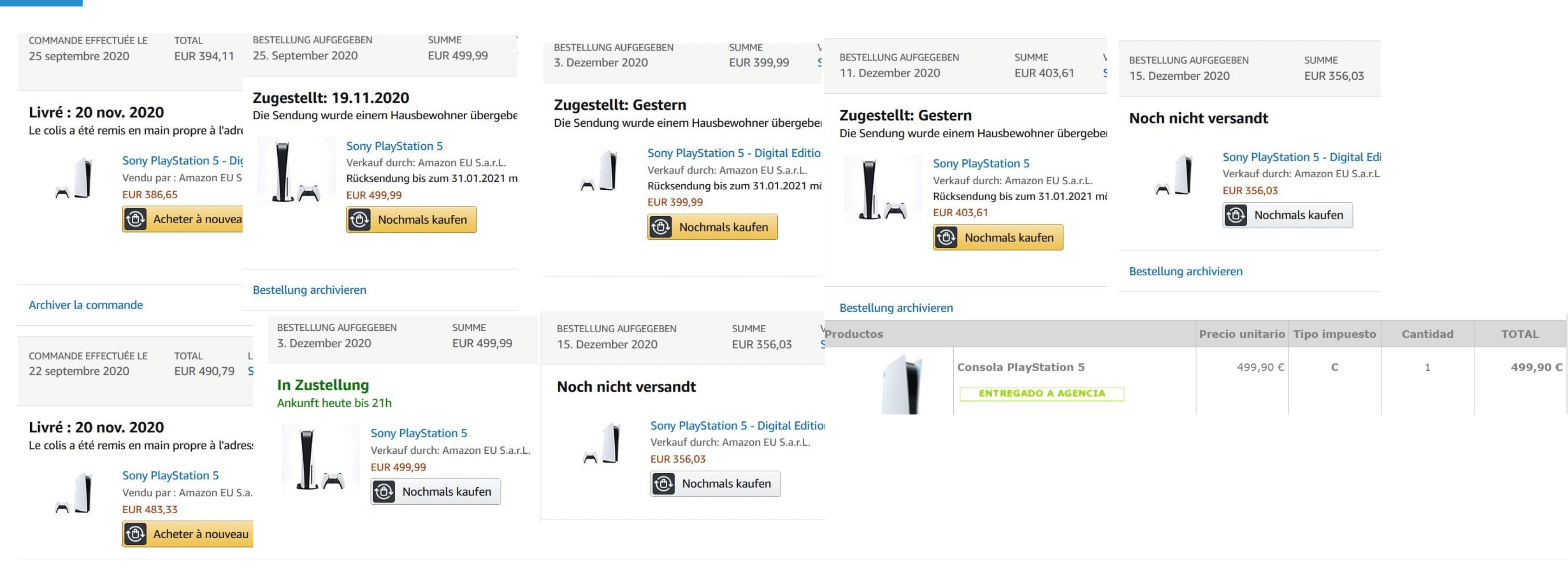
Task: Archive the 25. September 2020 German order
Action: click(309, 290)
